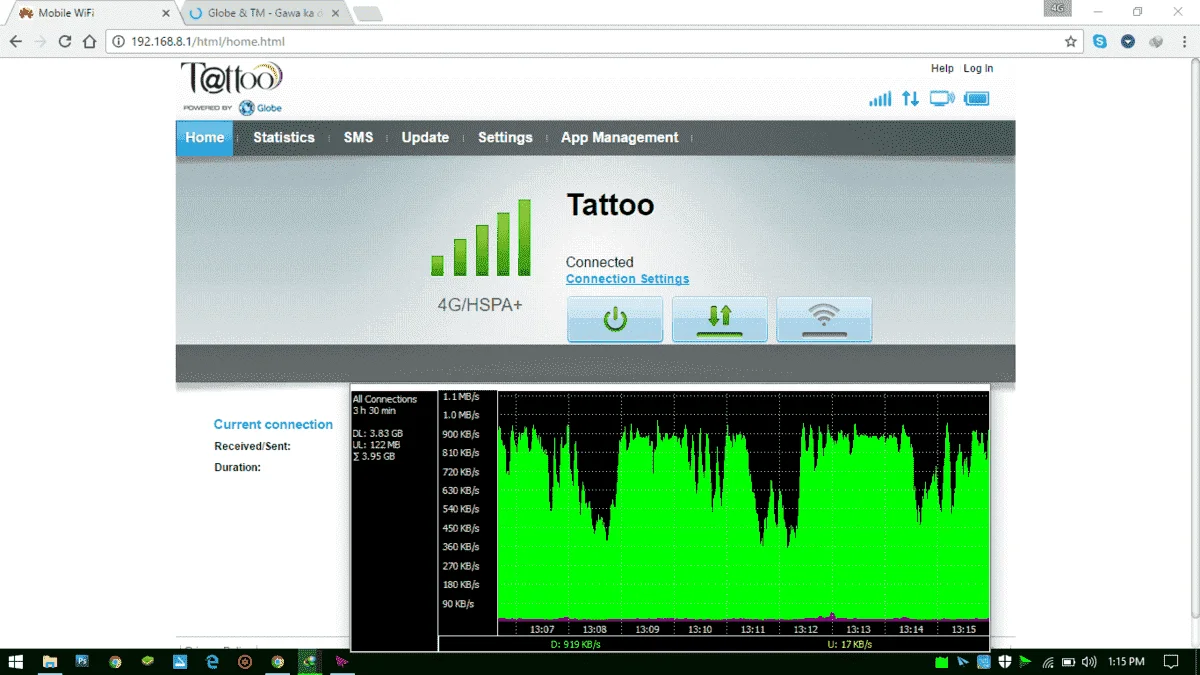
Task: Go to browser home page icon
Action: 89,42
